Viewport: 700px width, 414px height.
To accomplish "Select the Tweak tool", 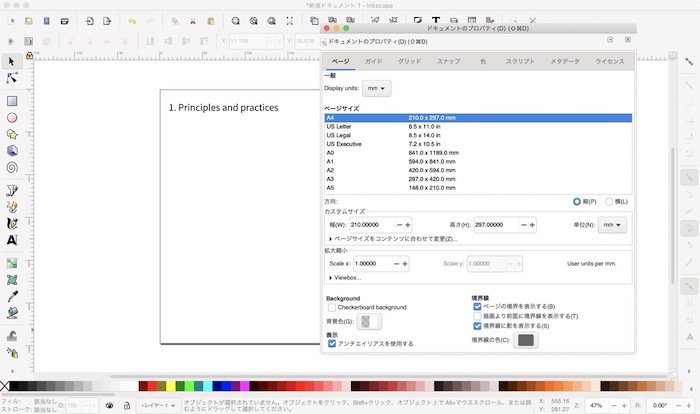I will tap(12, 336).
